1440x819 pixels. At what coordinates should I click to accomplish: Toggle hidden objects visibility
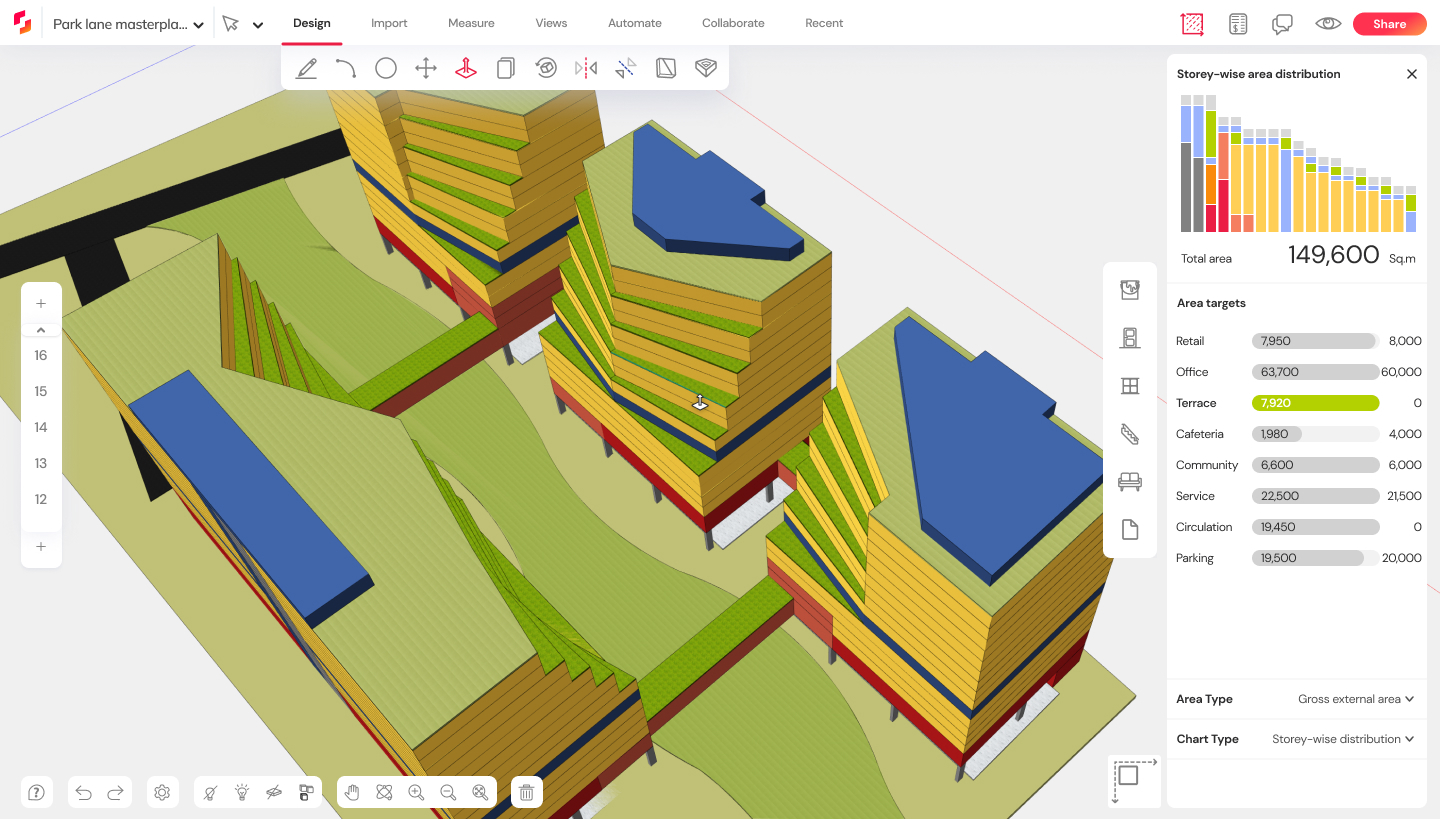274,792
